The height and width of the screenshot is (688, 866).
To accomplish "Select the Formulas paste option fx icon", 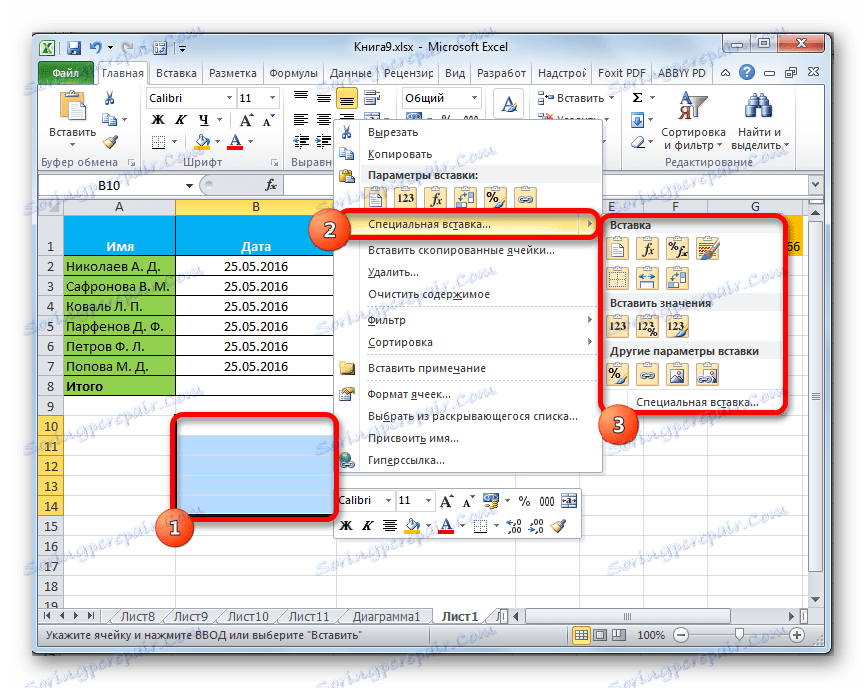I will point(648,248).
